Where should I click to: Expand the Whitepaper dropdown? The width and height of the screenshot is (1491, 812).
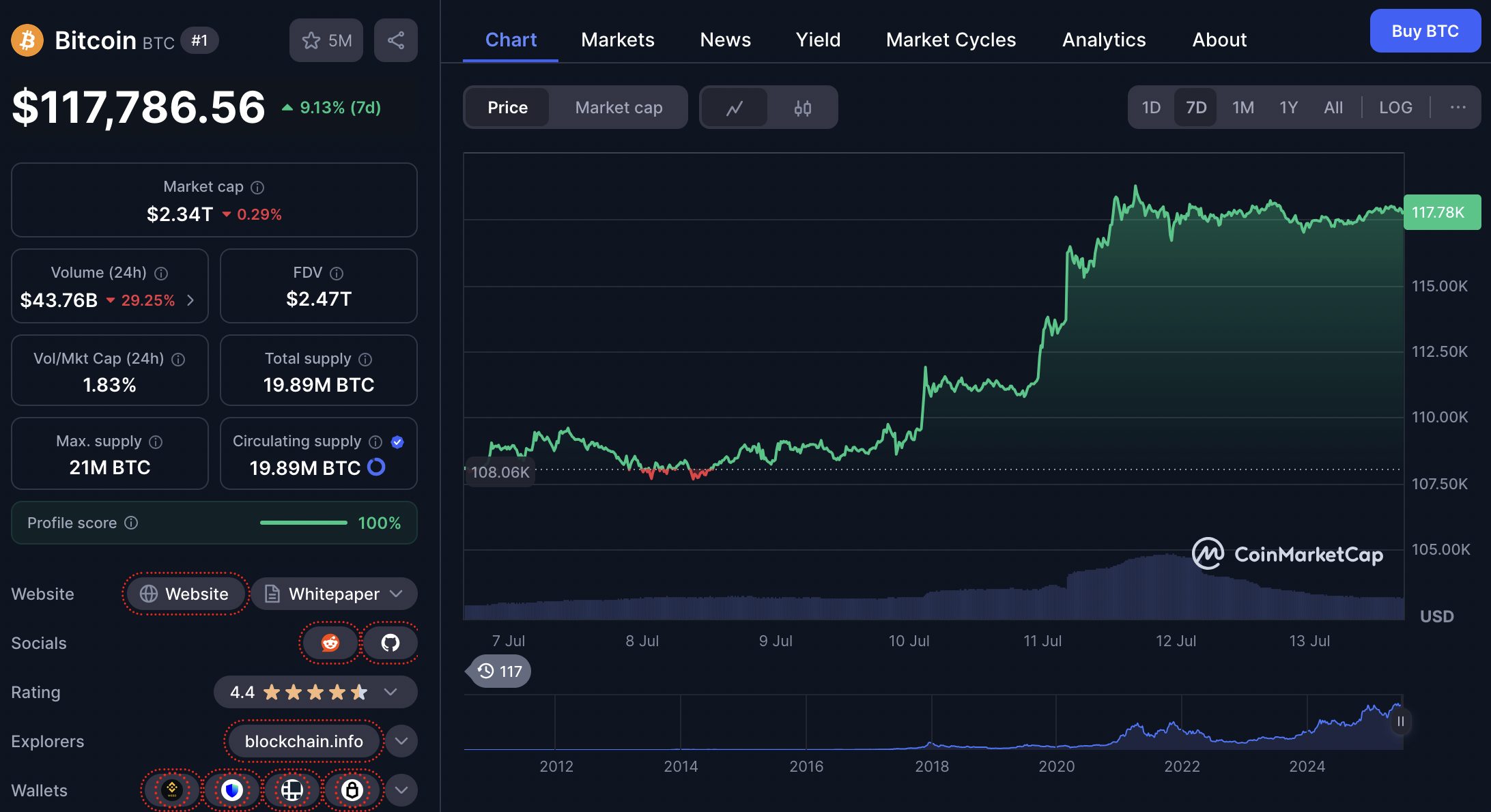pyautogui.click(x=395, y=594)
